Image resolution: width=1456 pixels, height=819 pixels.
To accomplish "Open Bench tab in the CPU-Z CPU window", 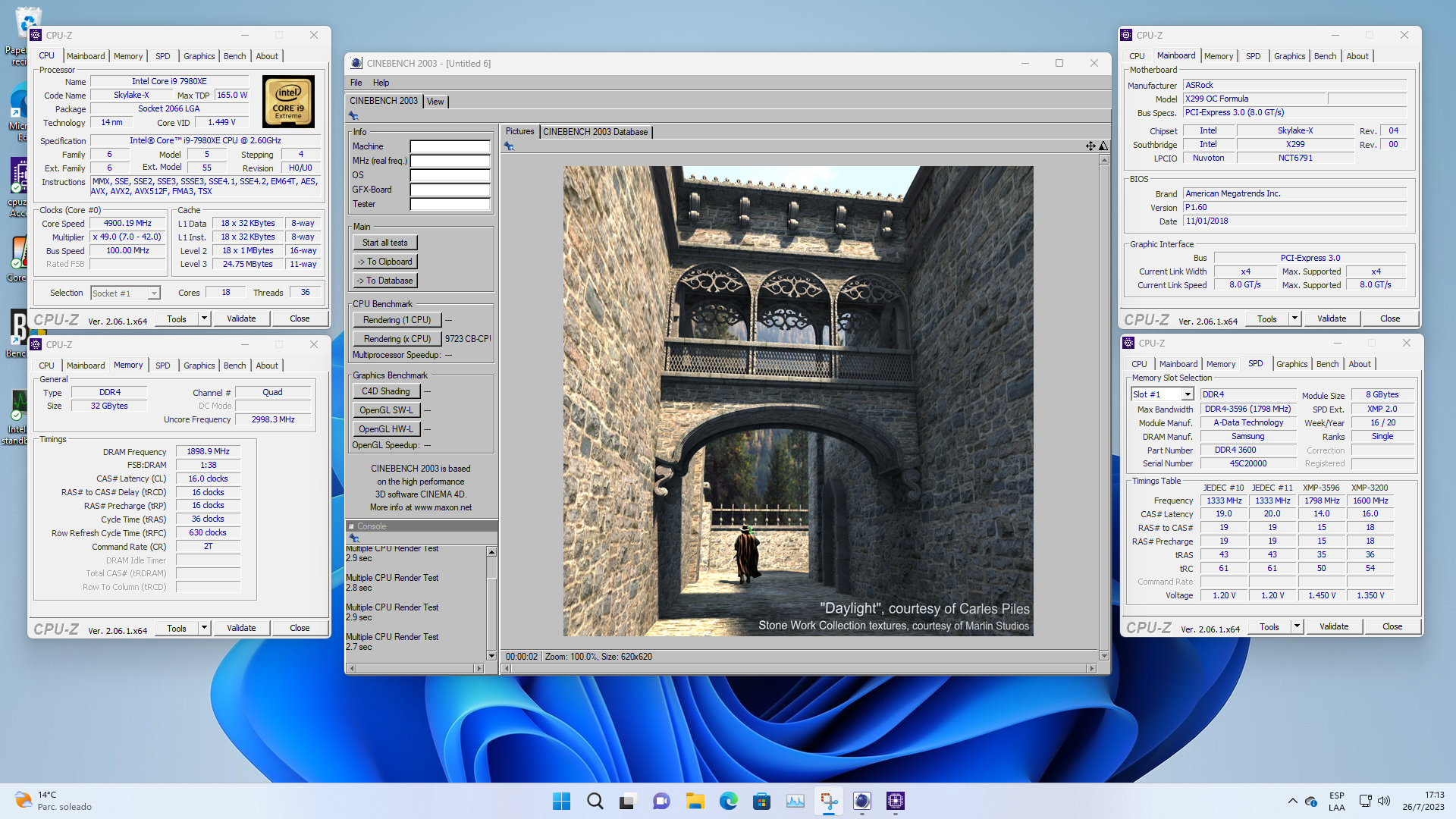I will click(x=235, y=56).
